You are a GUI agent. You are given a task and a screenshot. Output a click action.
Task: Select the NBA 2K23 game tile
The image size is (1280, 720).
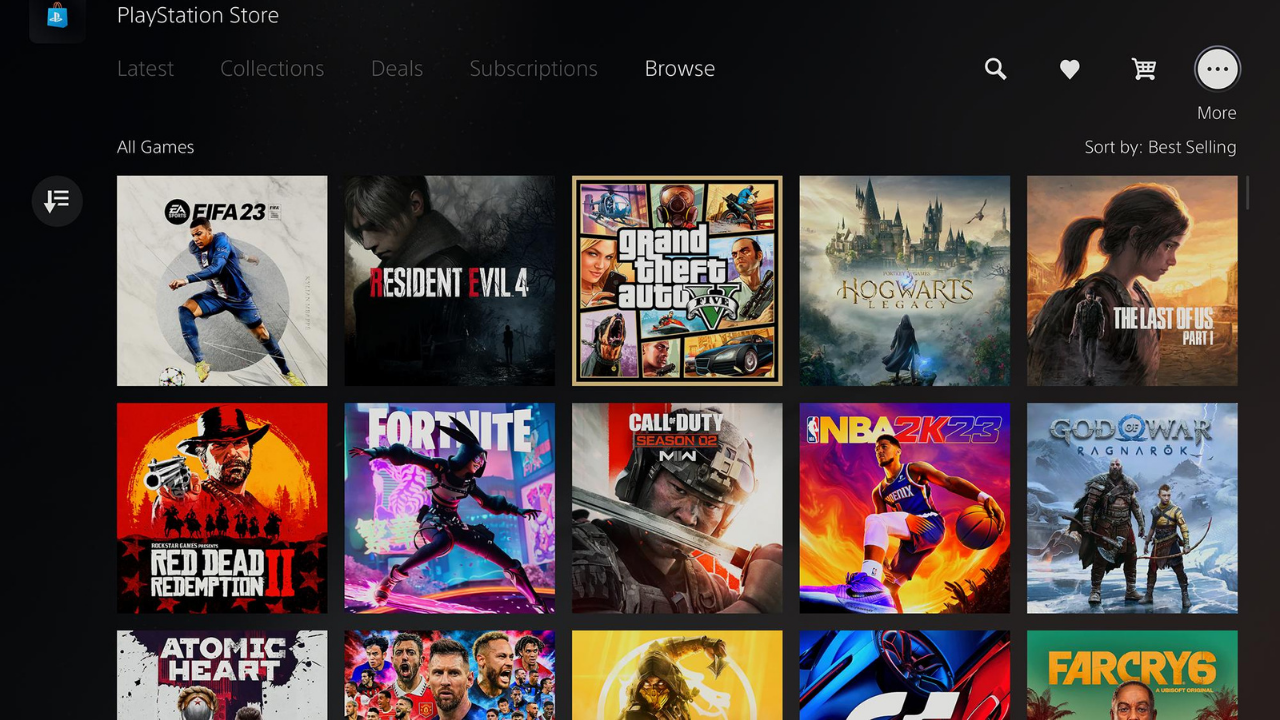pos(905,508)
